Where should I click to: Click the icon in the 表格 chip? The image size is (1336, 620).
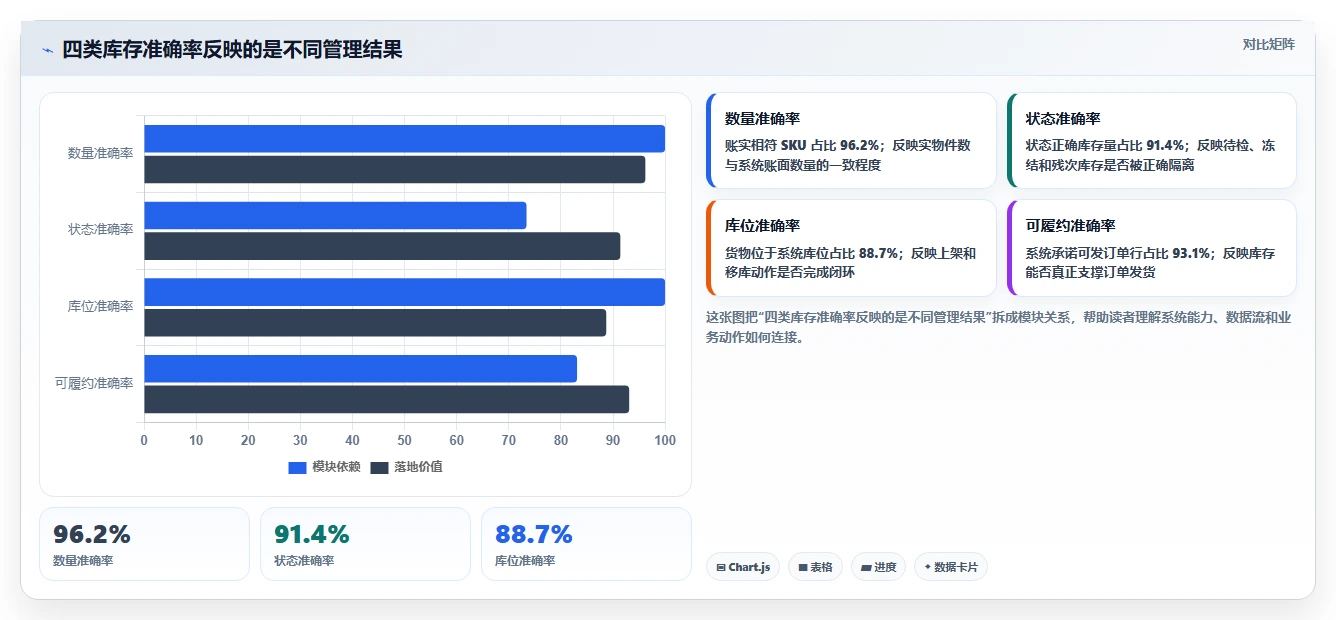802,567
